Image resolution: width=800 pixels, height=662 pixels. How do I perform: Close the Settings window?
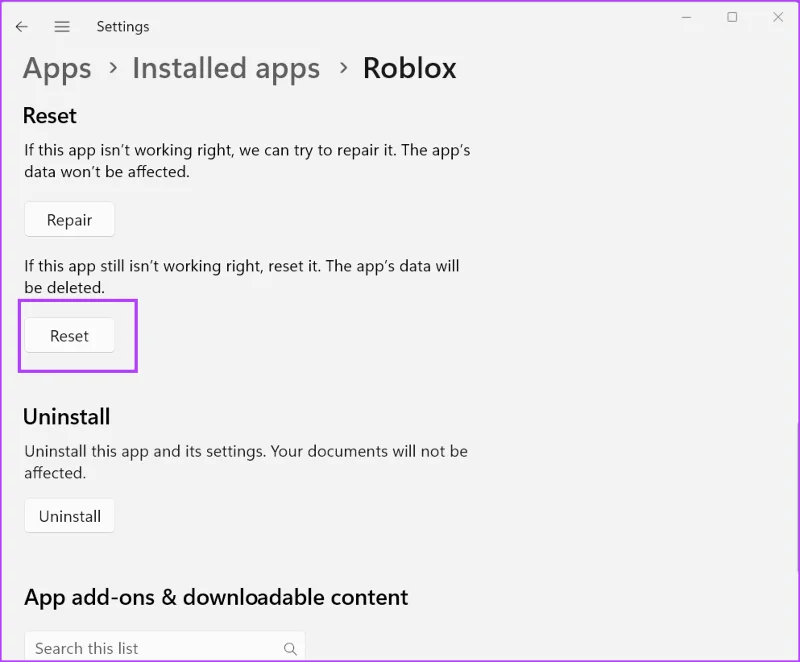[x=778, y=17]
